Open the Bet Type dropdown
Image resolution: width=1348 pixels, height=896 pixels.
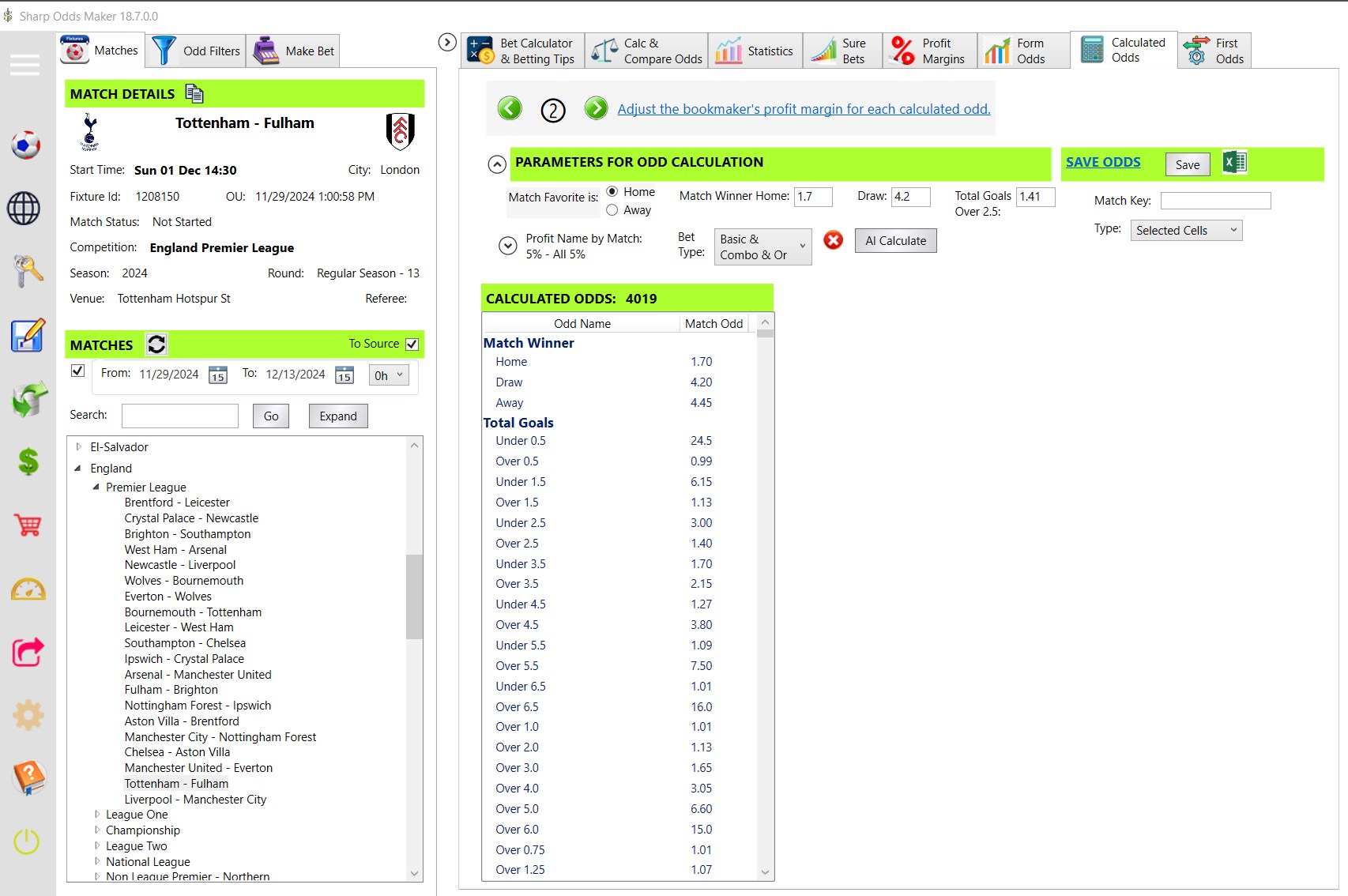[x=762, y=247]
